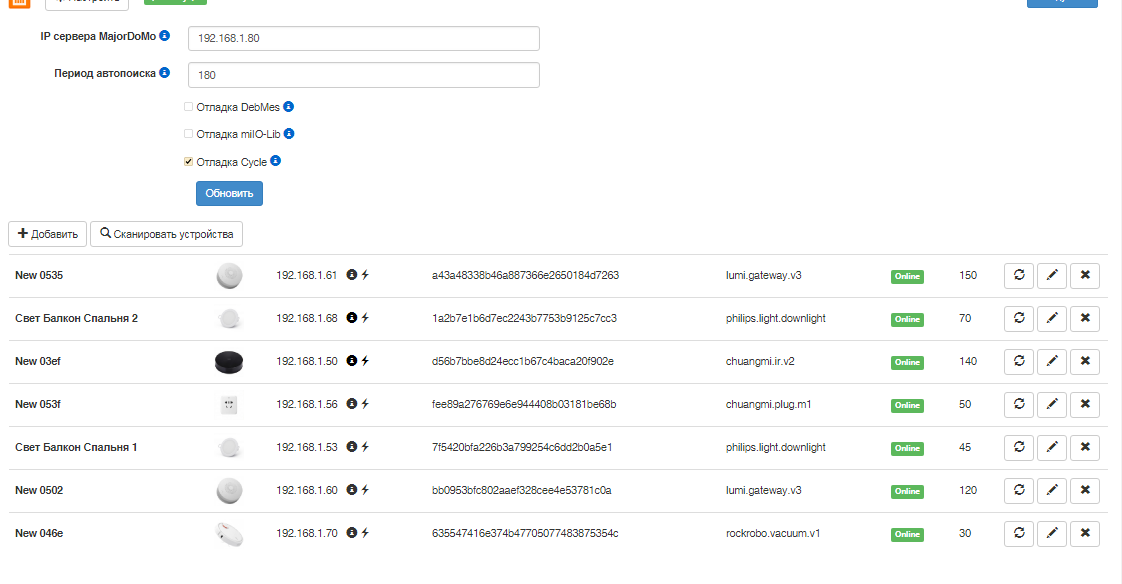Delete the Свет Балкон Спальня 2 device

click(x=1085, y=318)
